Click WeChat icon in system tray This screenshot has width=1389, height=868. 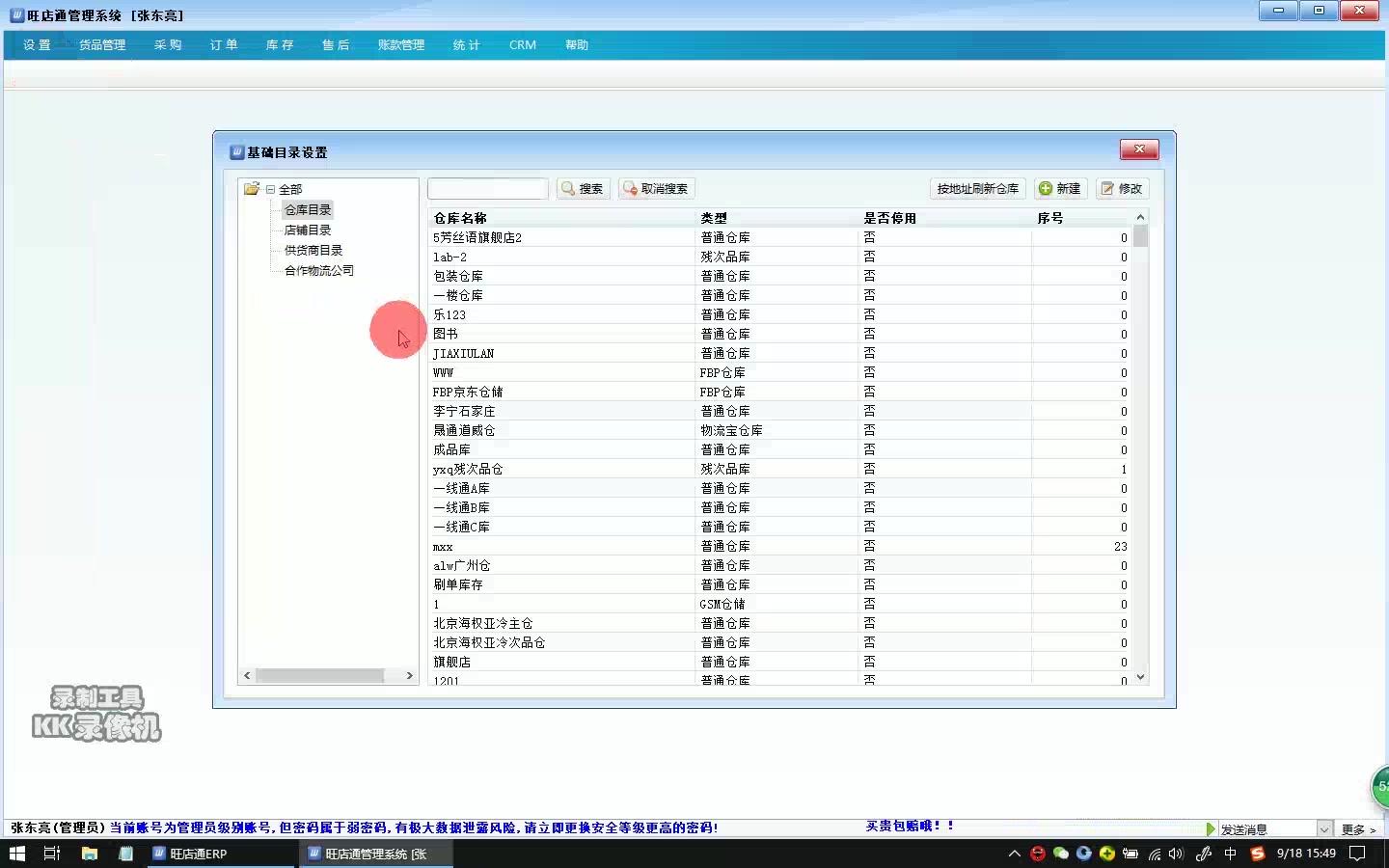(x=1061, y=854)
